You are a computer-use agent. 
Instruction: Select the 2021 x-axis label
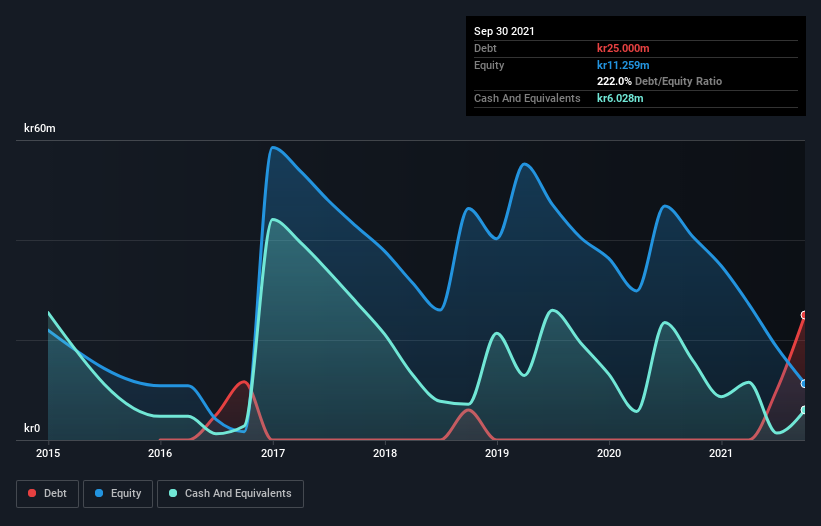(x=720, y=453)
